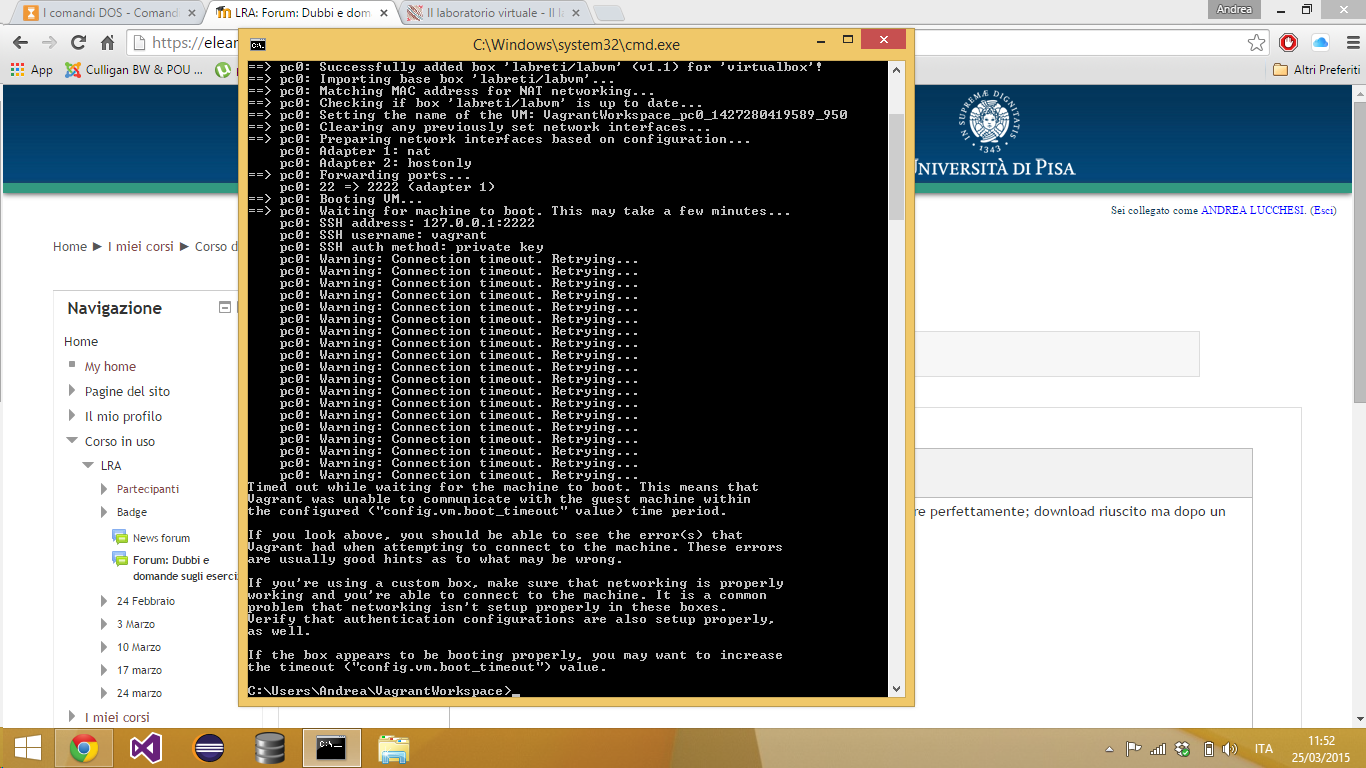Viewport: 1366px width, 768px height.
Task: Reload the current Chrome page
Action: [79, 43]
